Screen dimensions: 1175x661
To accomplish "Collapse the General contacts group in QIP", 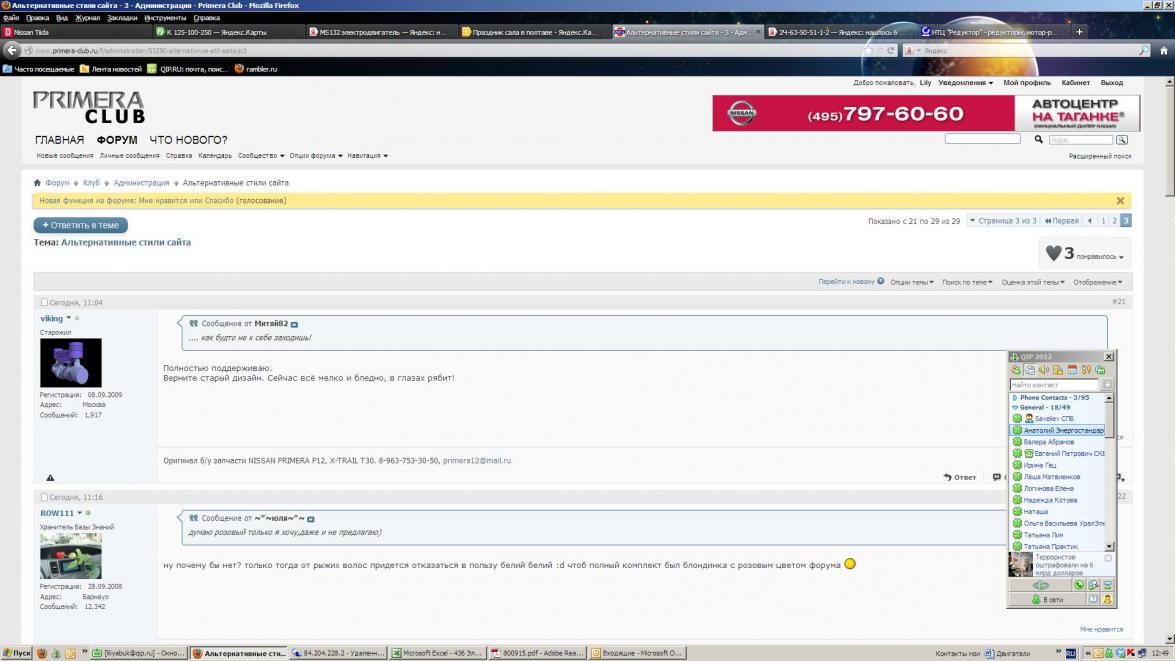I will click(1015, 407).
